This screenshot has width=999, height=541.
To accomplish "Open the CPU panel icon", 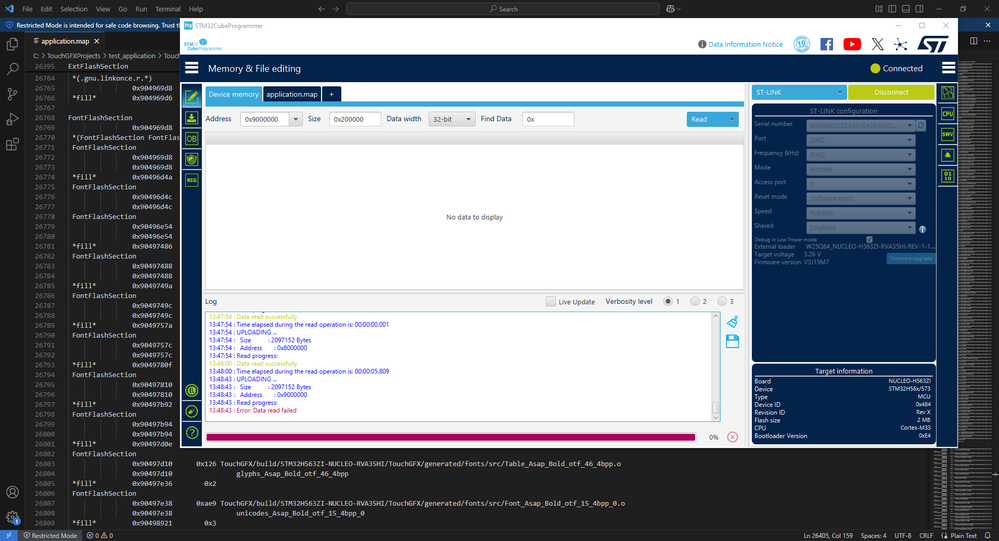I will [947, 114].
